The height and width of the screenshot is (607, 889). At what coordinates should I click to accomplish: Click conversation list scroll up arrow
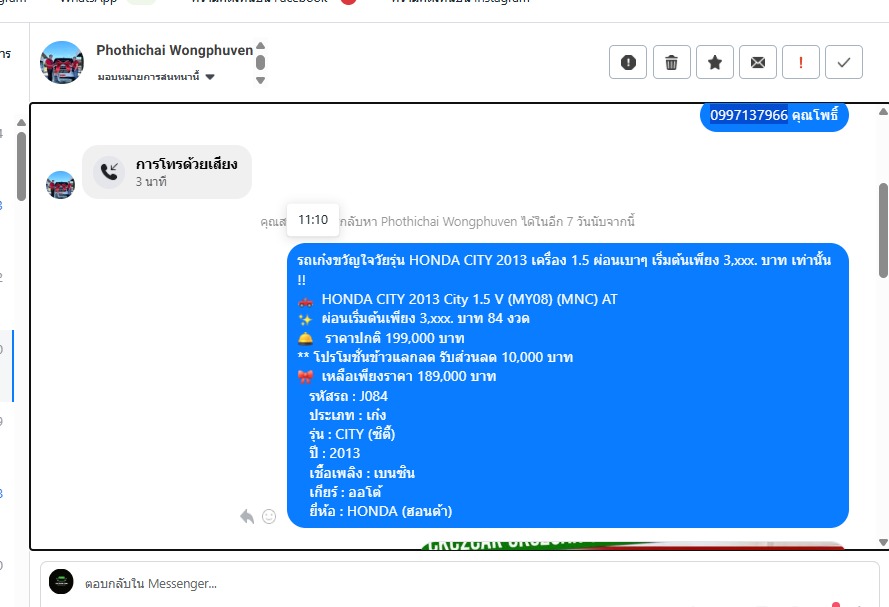click(x=21, y=122)
